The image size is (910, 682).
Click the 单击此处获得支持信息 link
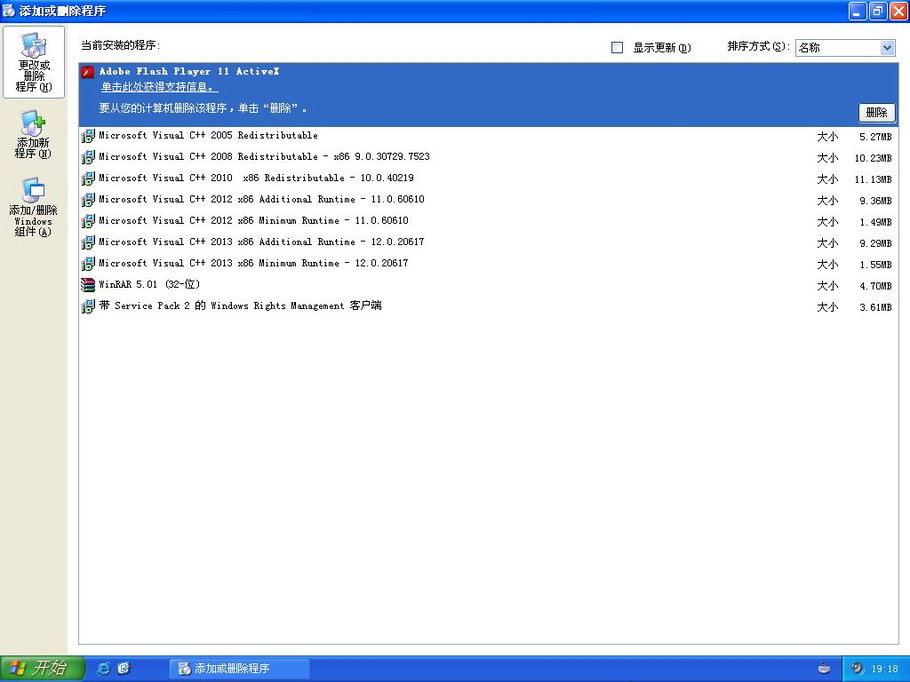pyautogui.click(x=160, y=87)
